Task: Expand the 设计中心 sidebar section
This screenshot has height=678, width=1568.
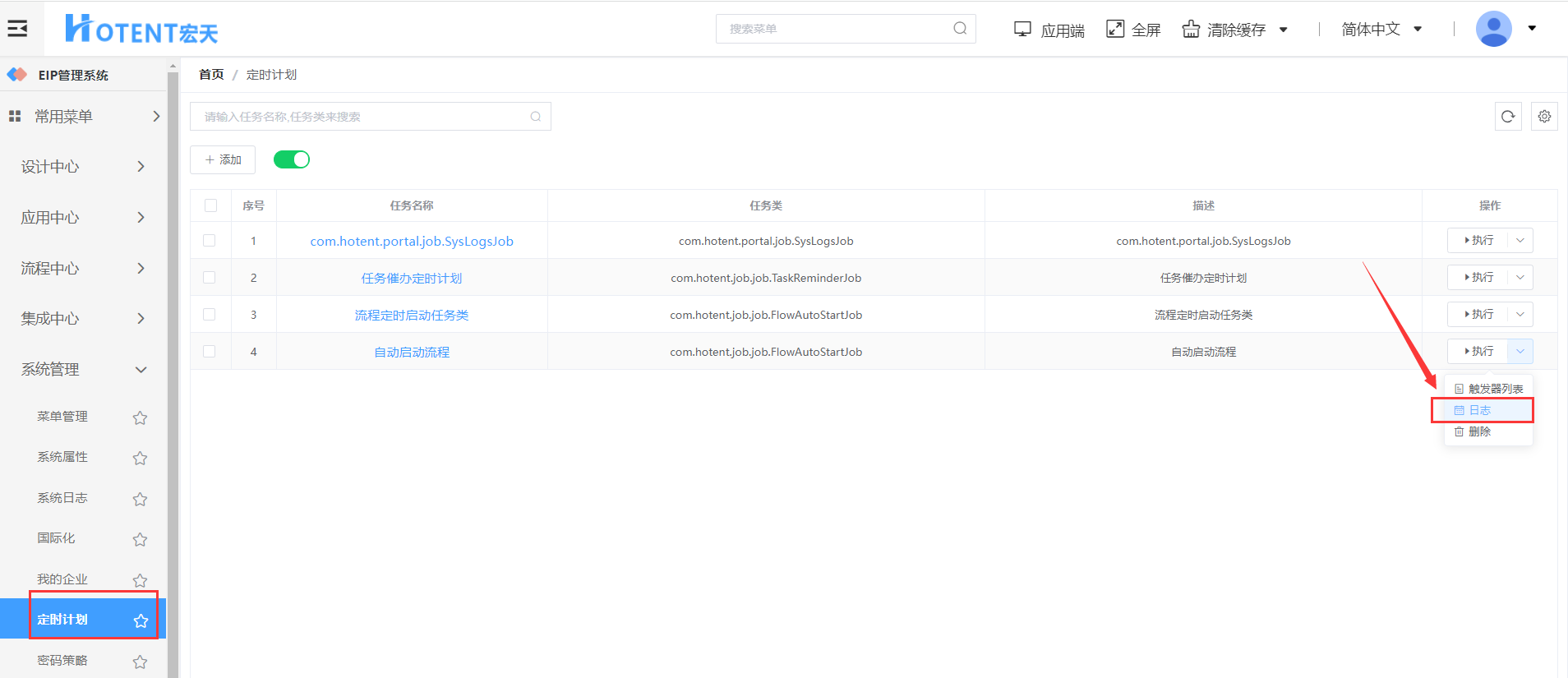Action: (82, 167)
